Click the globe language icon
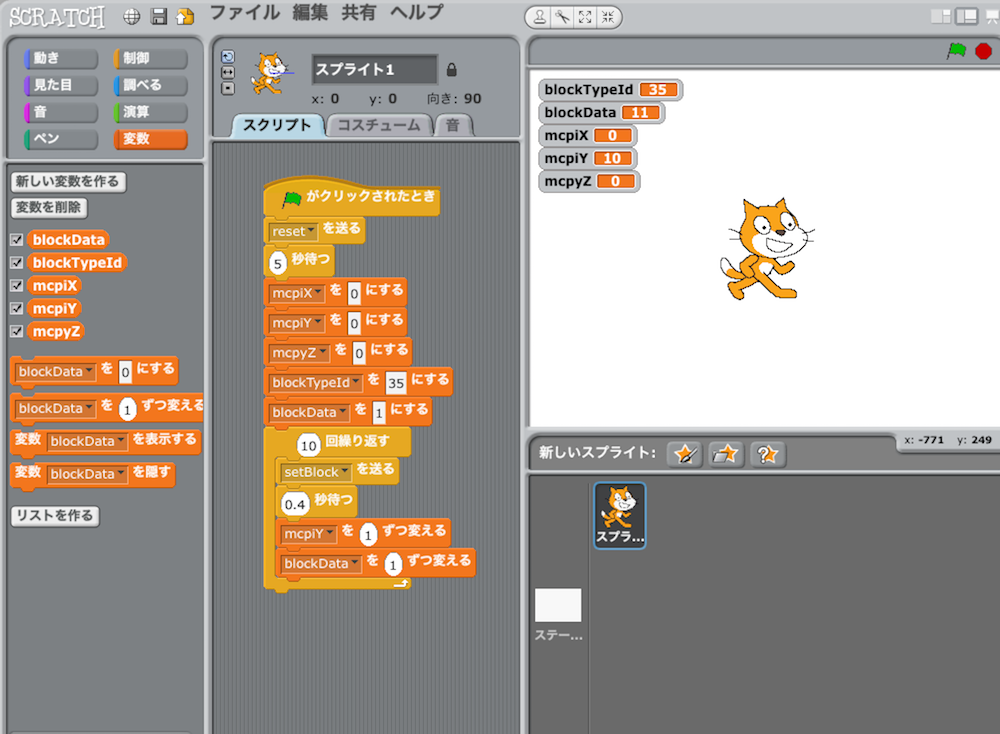Screen dimensions: 1000x734 pos(131,17)
